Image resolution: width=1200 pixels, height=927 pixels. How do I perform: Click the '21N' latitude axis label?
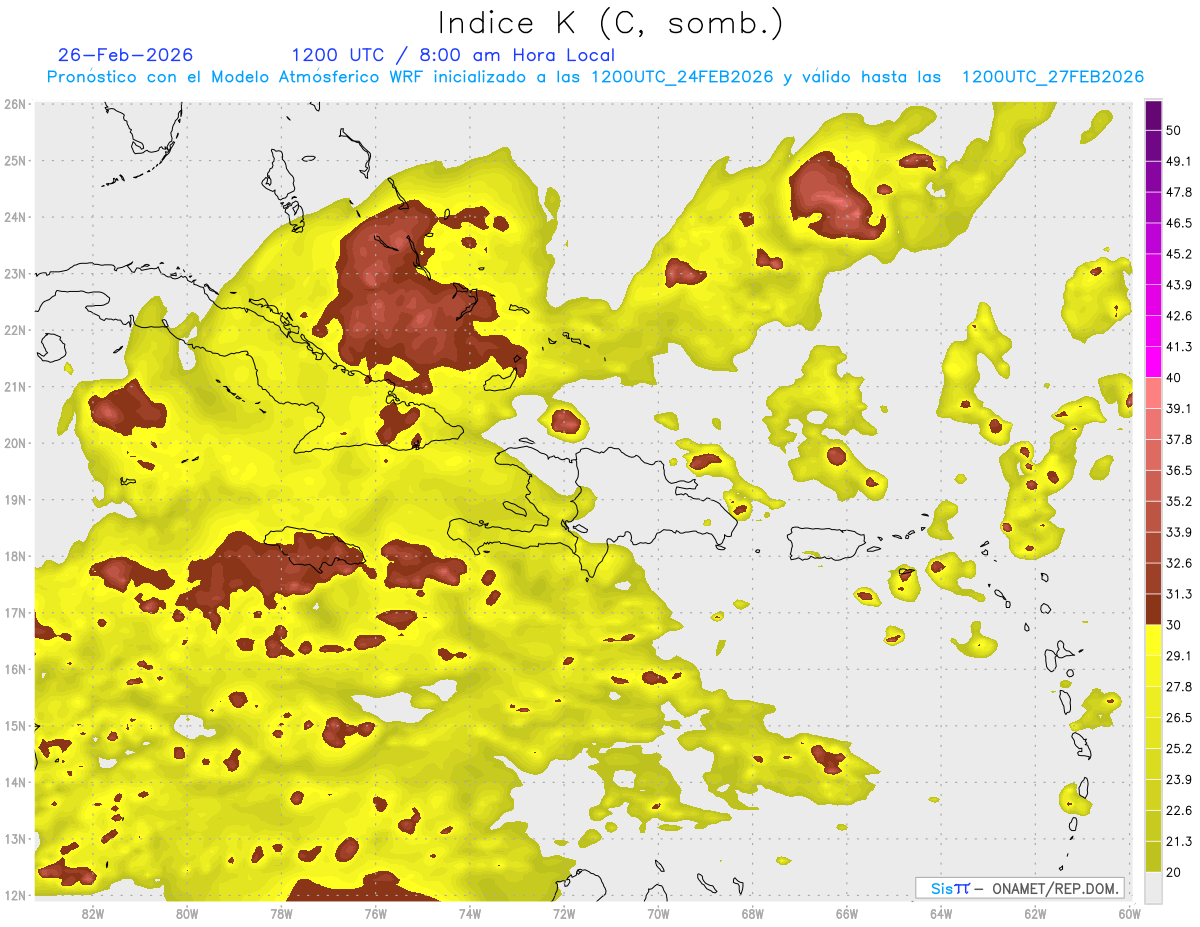tap(15, 387)
